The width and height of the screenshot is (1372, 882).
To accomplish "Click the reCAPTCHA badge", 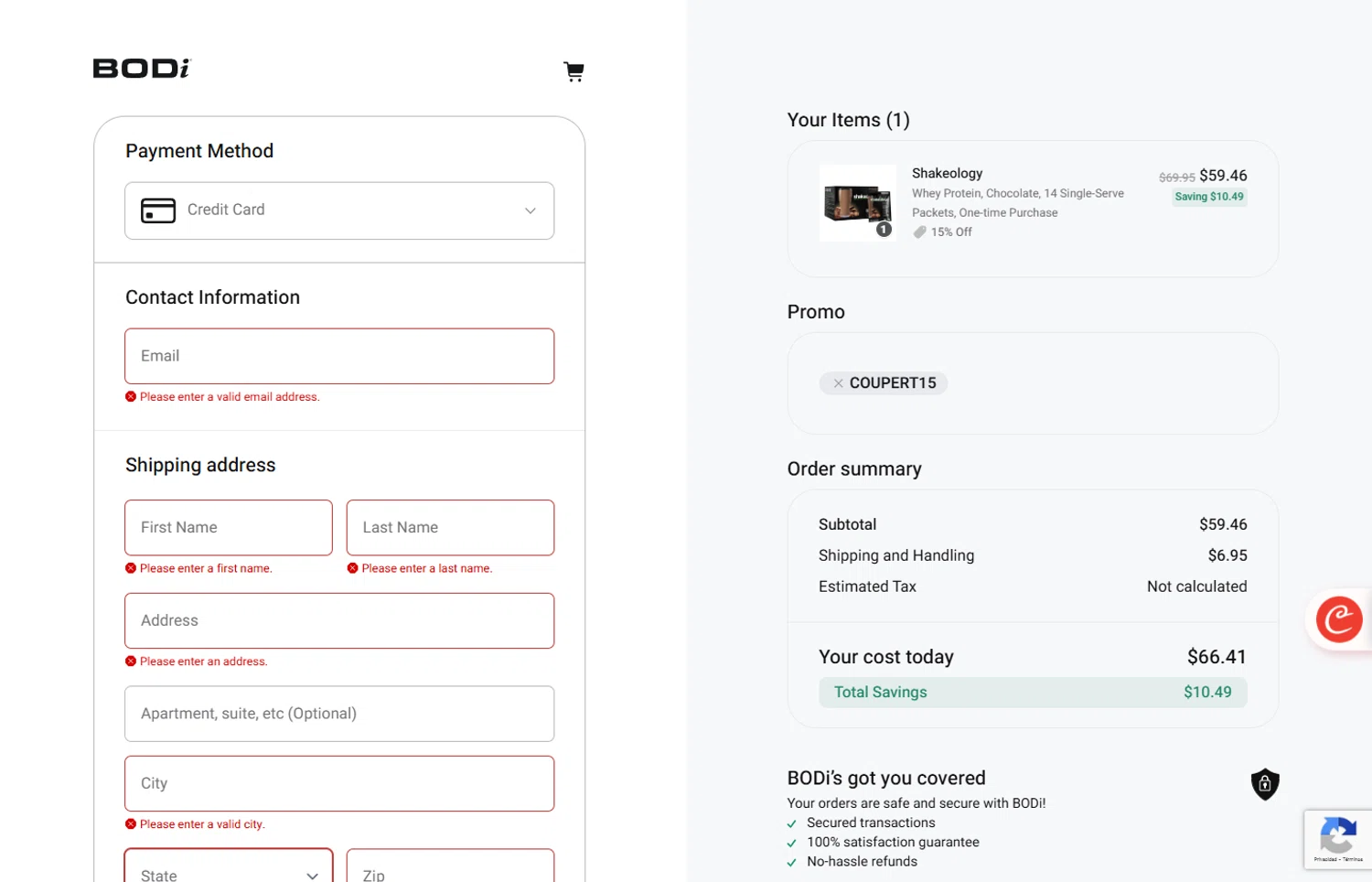I will (x=1337, y=838).
